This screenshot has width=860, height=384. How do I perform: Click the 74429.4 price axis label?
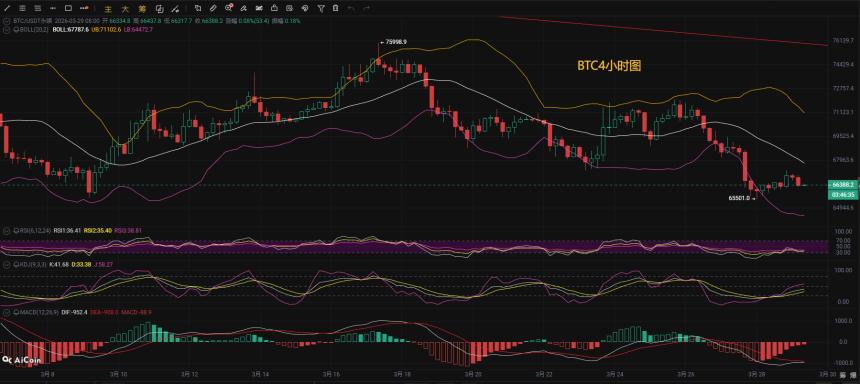[842, 65]
